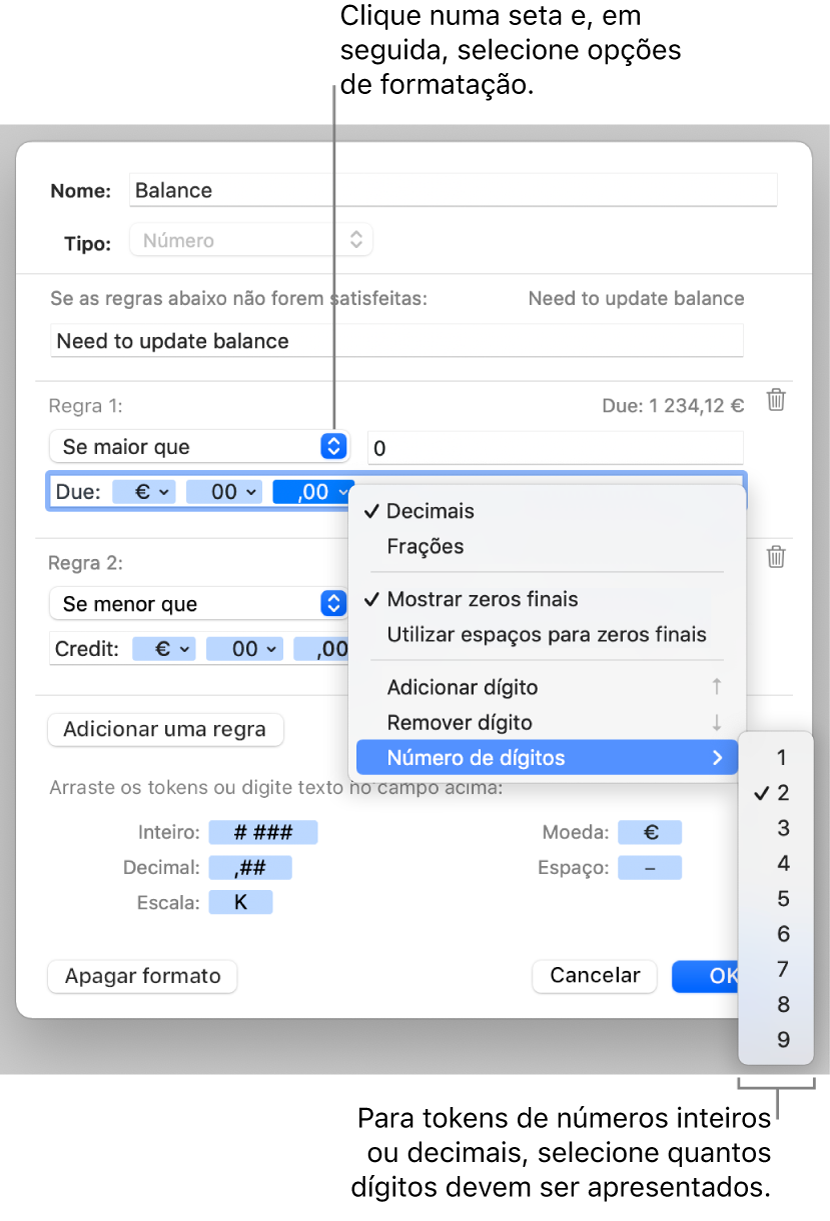Open the € token arrow in Credit row
Screen dimensions: 830x1221
pos(185,649)
